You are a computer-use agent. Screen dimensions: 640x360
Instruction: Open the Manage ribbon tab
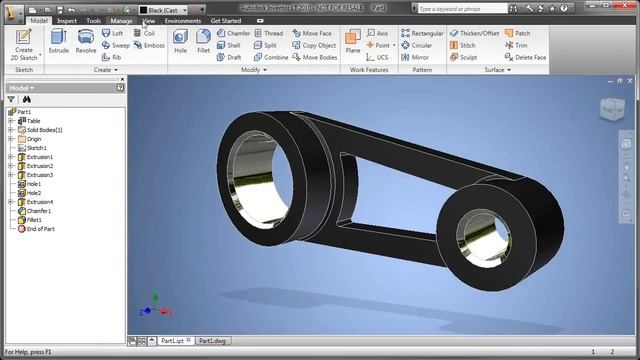[x=121, y=21]
